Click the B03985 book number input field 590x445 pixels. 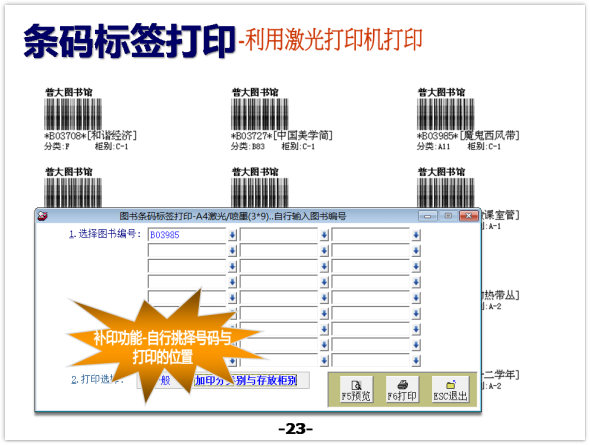(187, 235)
